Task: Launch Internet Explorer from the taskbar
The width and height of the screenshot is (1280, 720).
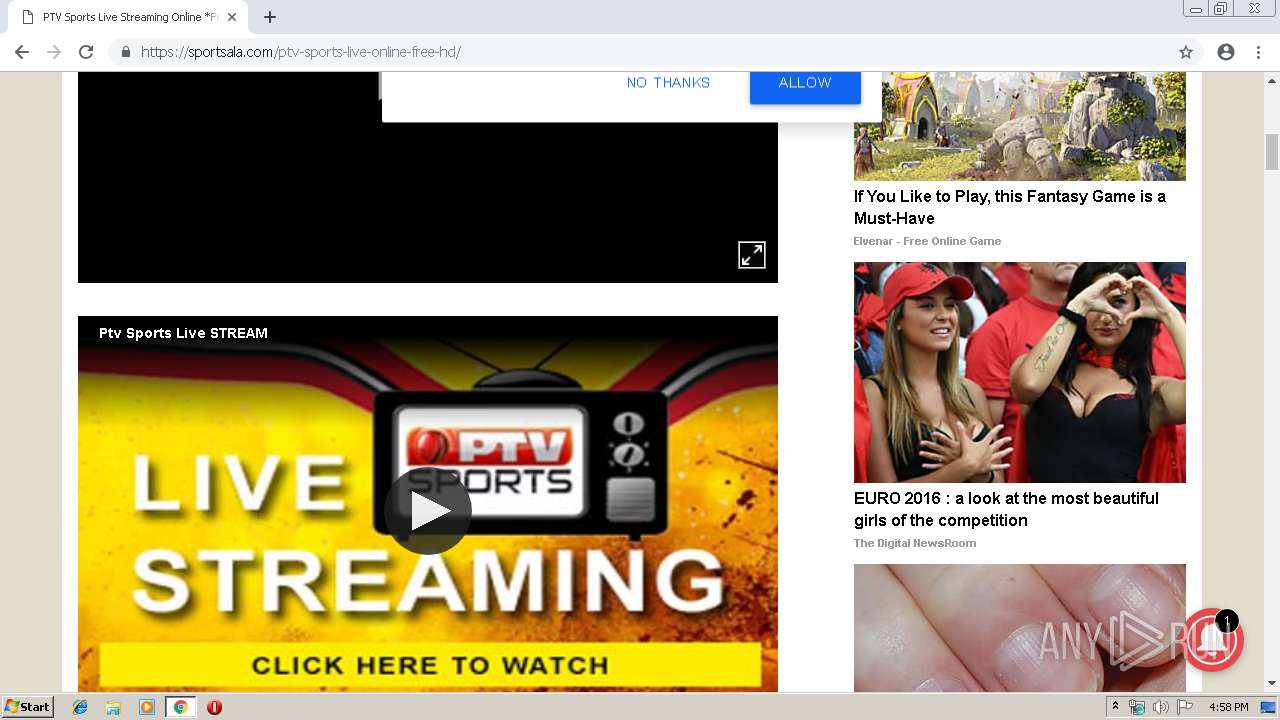Action: click(x=80, y=707)
